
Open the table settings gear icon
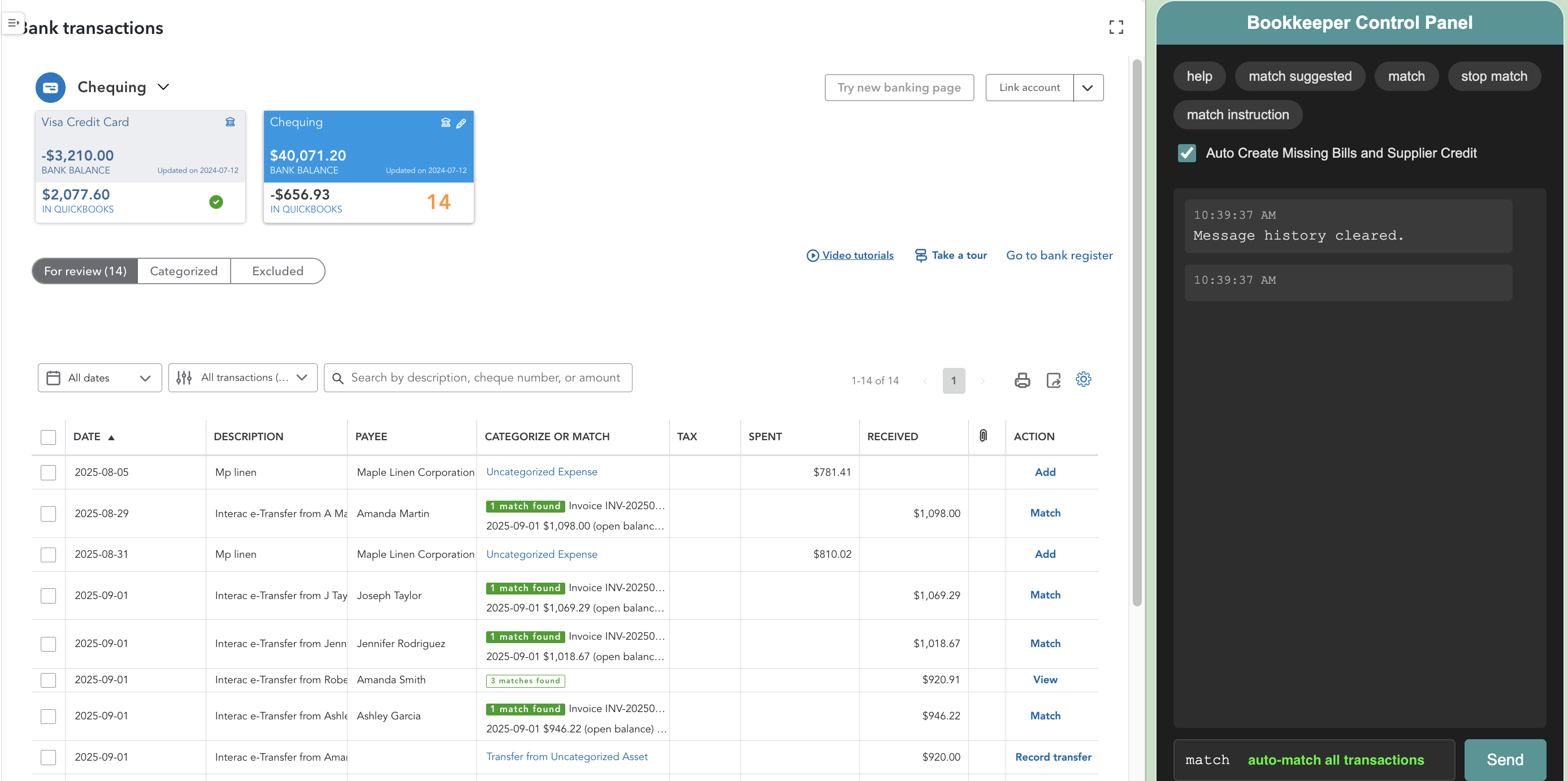pyautogui.click(x=1084, y=379)
